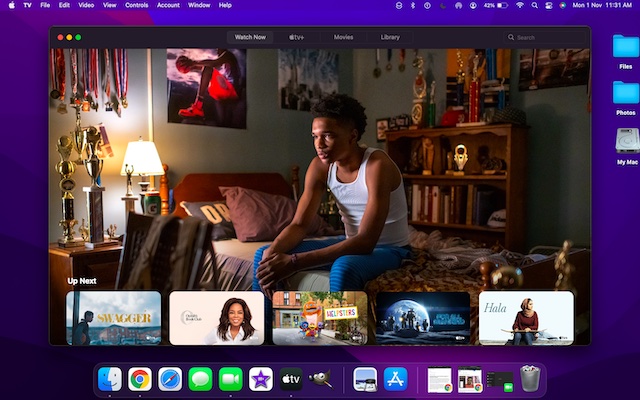Open the Help menu
Viewport: 640px width, 400px height.
point(225,5)
